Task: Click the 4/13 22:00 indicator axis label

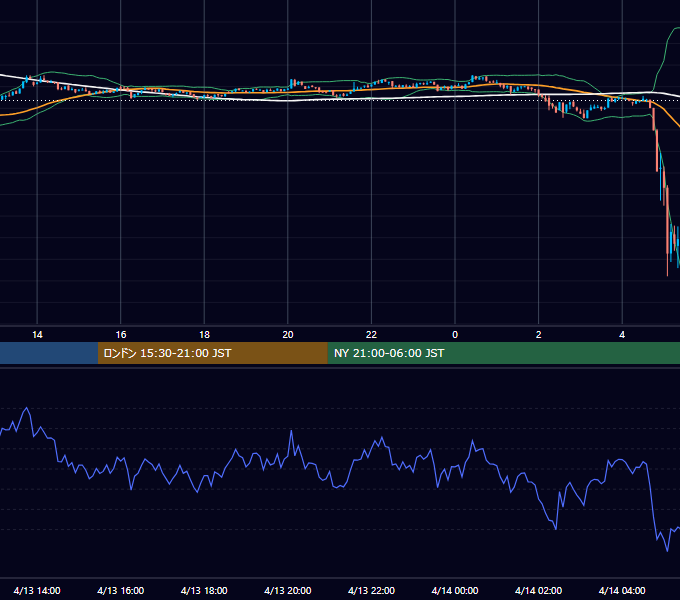Action: tap(371, 590)
